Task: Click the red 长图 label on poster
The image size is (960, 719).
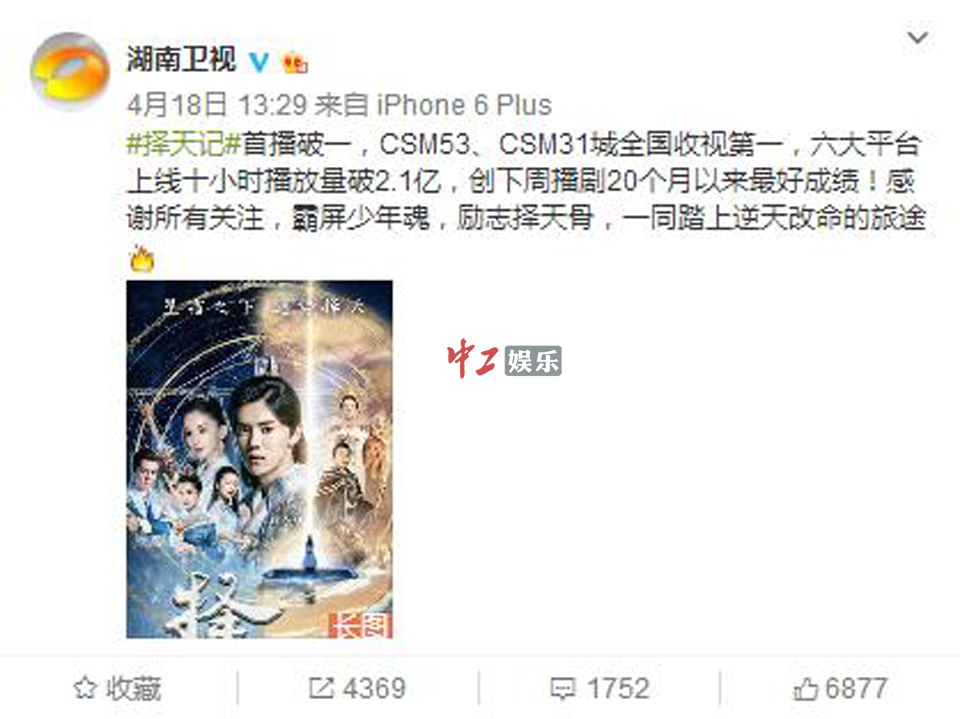Action: (x=361, y=624)
